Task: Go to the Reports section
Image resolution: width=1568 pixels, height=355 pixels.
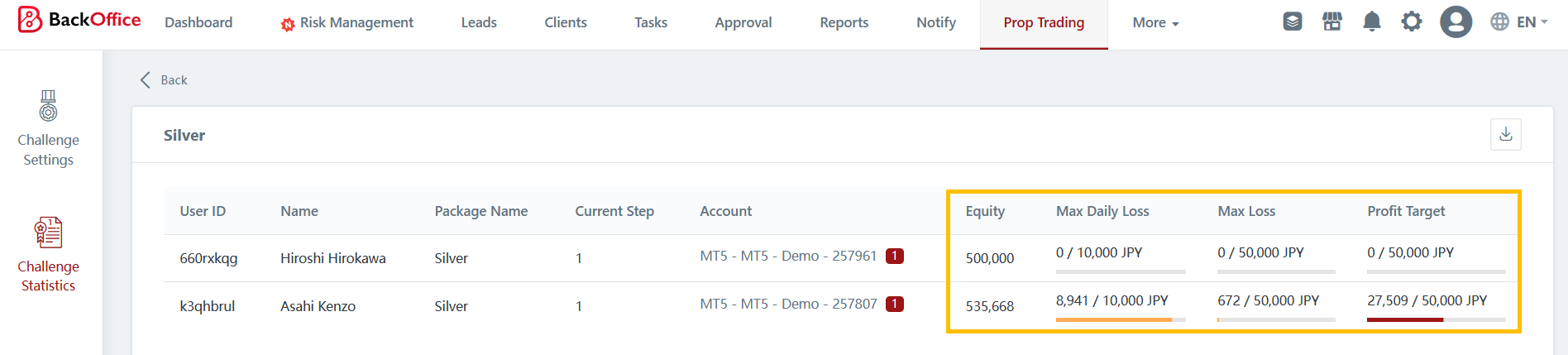Action: pyautogui.click(x=844, y=23)
